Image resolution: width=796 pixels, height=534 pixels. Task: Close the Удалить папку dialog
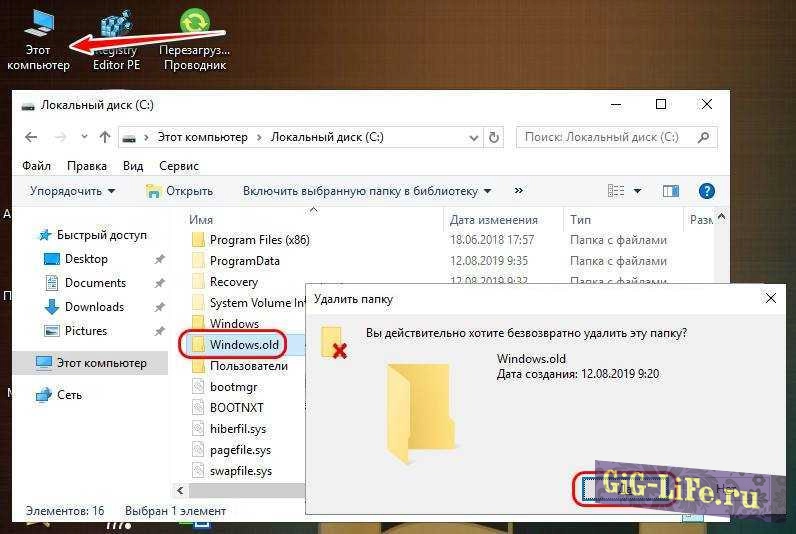[771, 298]
